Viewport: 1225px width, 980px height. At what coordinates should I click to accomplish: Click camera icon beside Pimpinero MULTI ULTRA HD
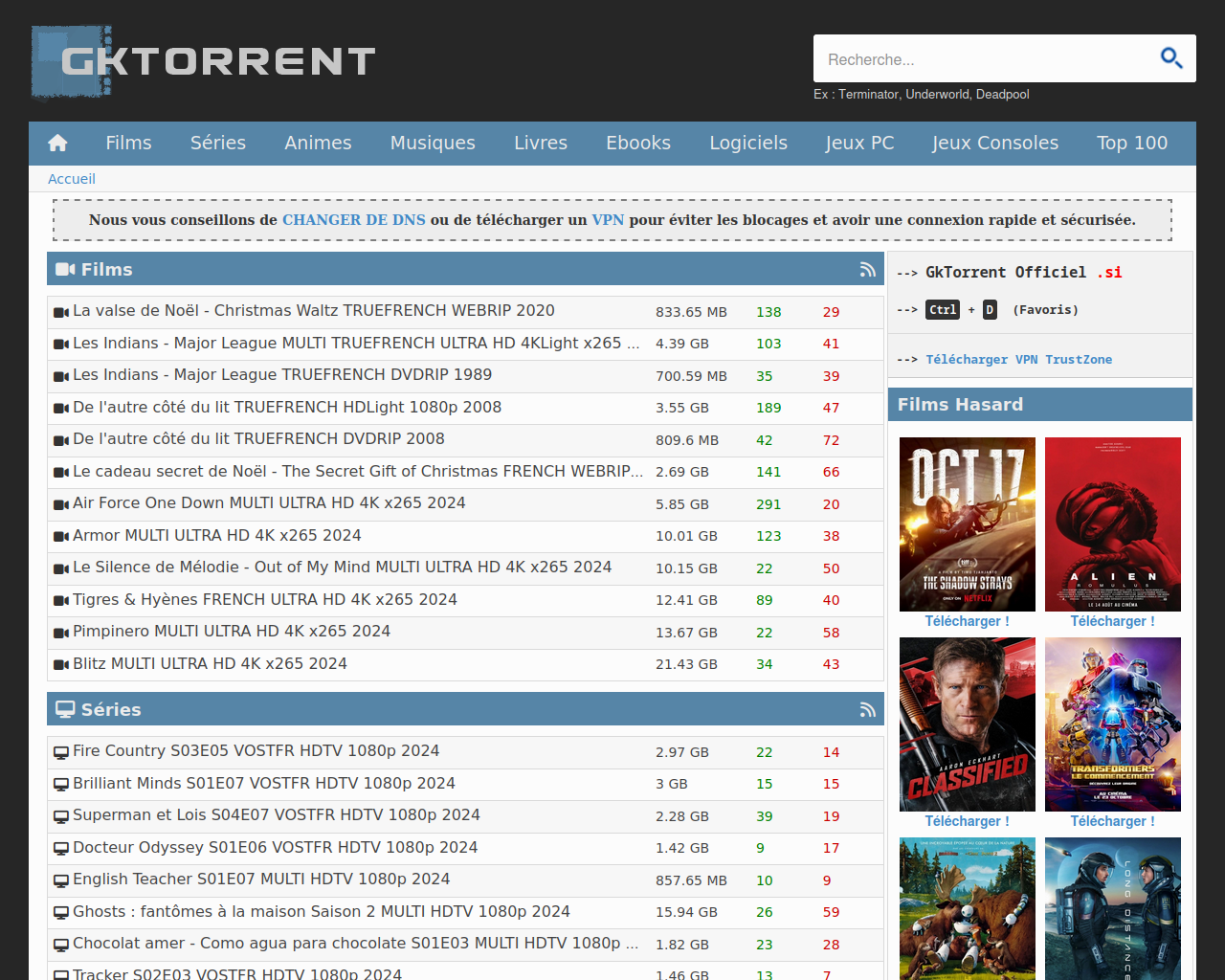(x=61, y=633)
